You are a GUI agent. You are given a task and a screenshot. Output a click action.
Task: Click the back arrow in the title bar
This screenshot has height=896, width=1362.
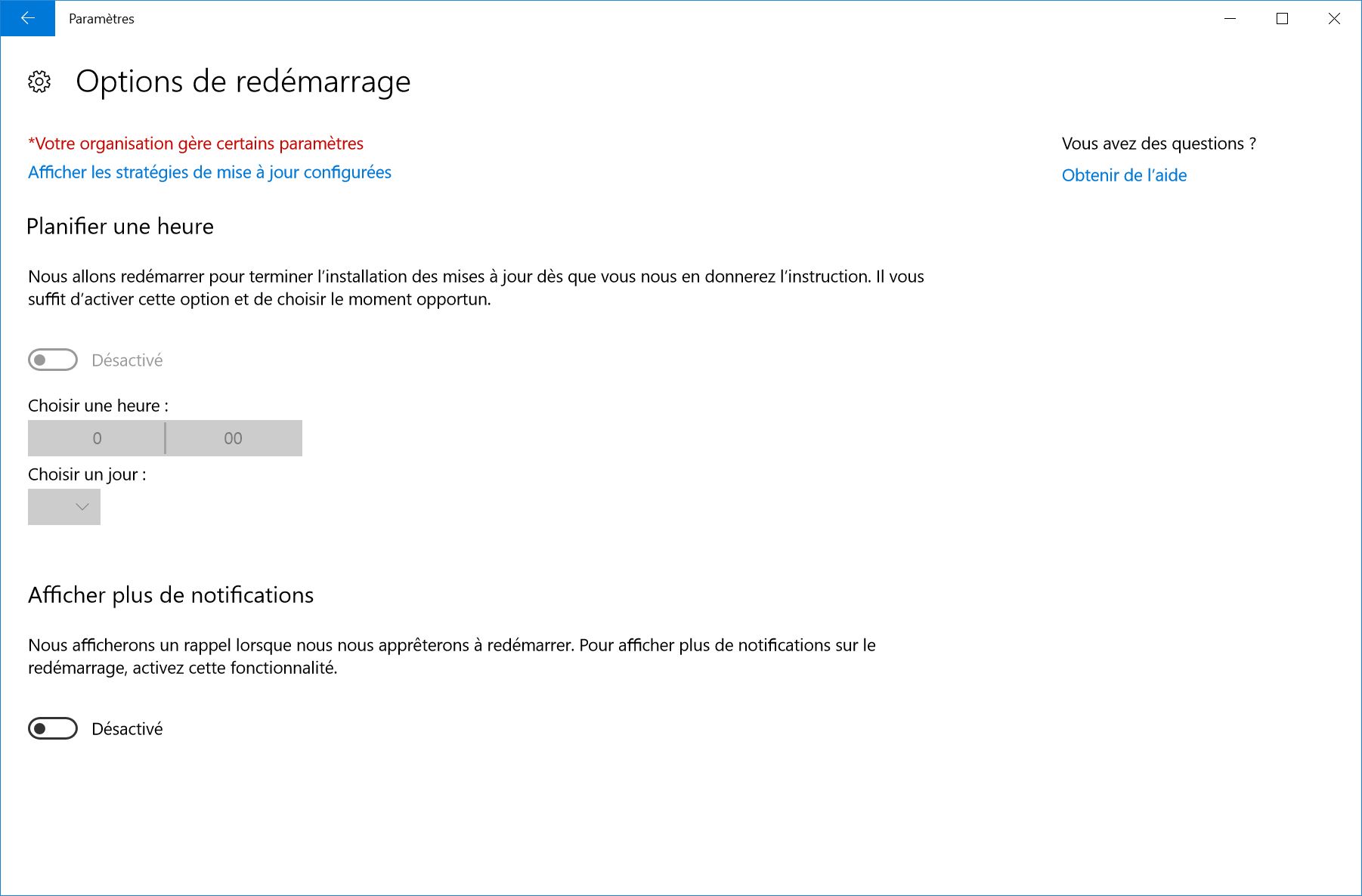pyautogui.click(x=28, y=19)
